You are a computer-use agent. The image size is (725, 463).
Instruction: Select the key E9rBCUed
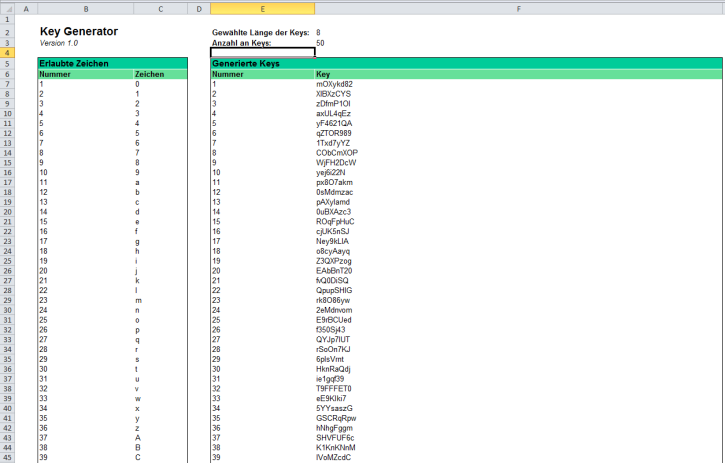tap(333, 320)
